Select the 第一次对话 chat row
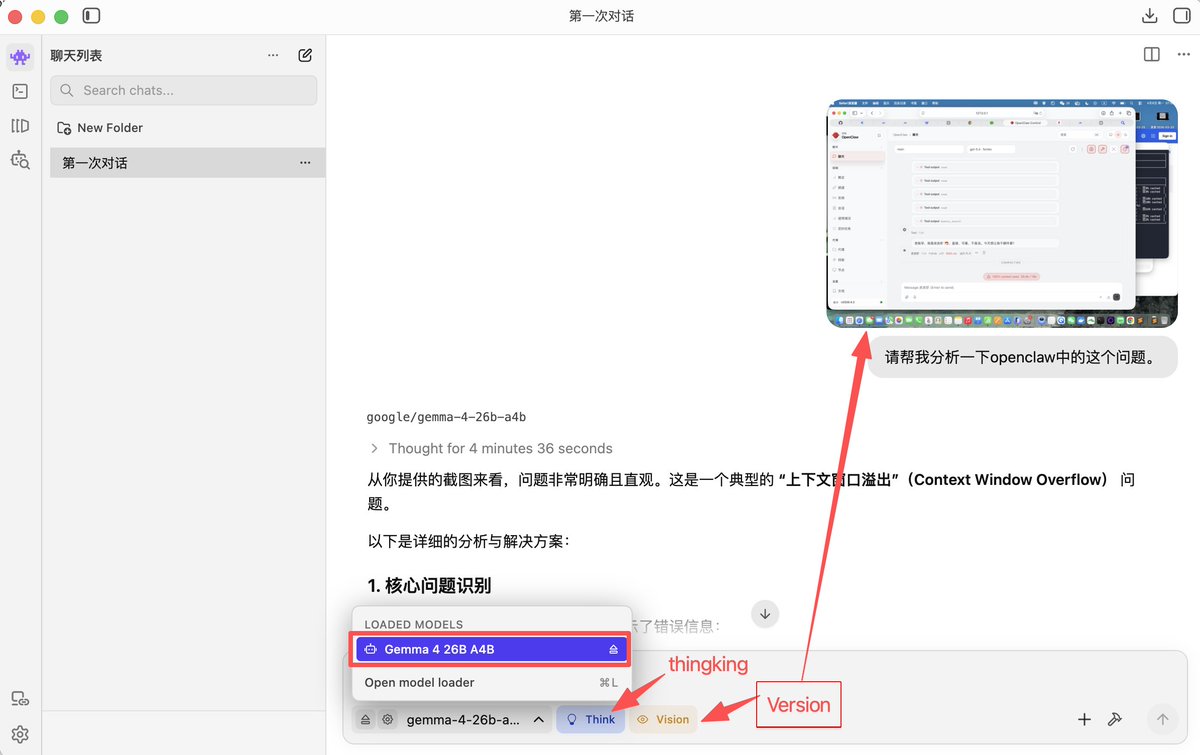The height and width of the screenshot is (755, 1200). (188, 163)
